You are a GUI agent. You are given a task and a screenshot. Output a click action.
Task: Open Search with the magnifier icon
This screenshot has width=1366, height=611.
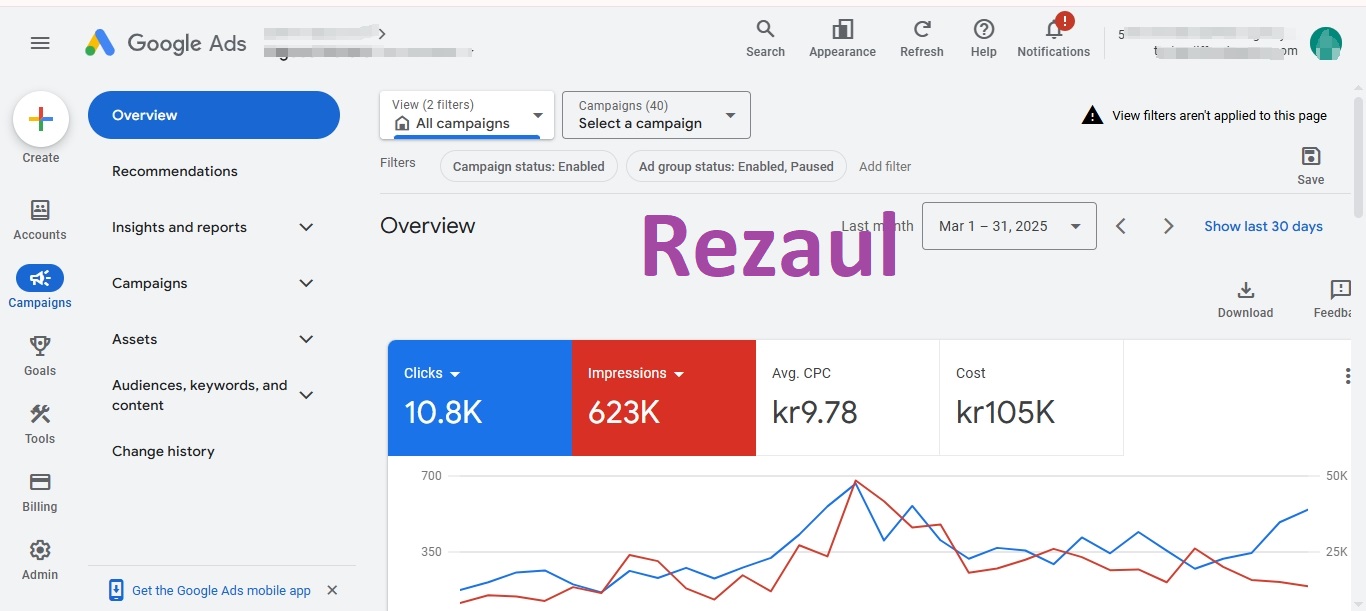(765, 29)
